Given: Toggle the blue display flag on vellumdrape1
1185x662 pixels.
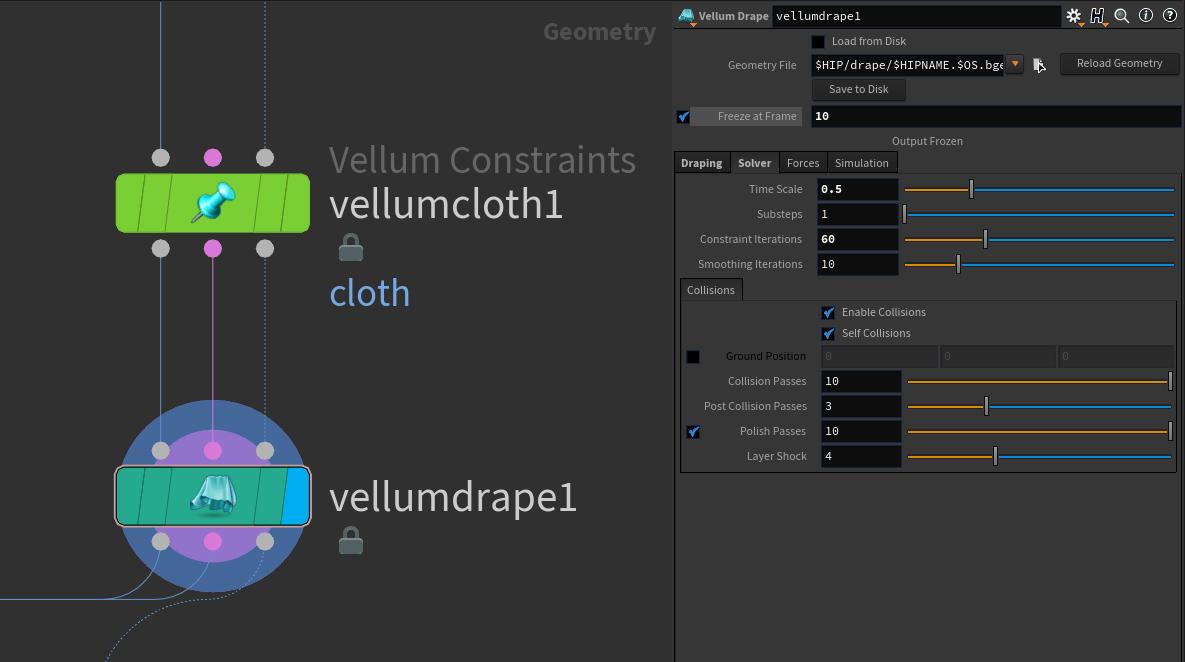Looking at the screenshot, I should coord(295,496).
